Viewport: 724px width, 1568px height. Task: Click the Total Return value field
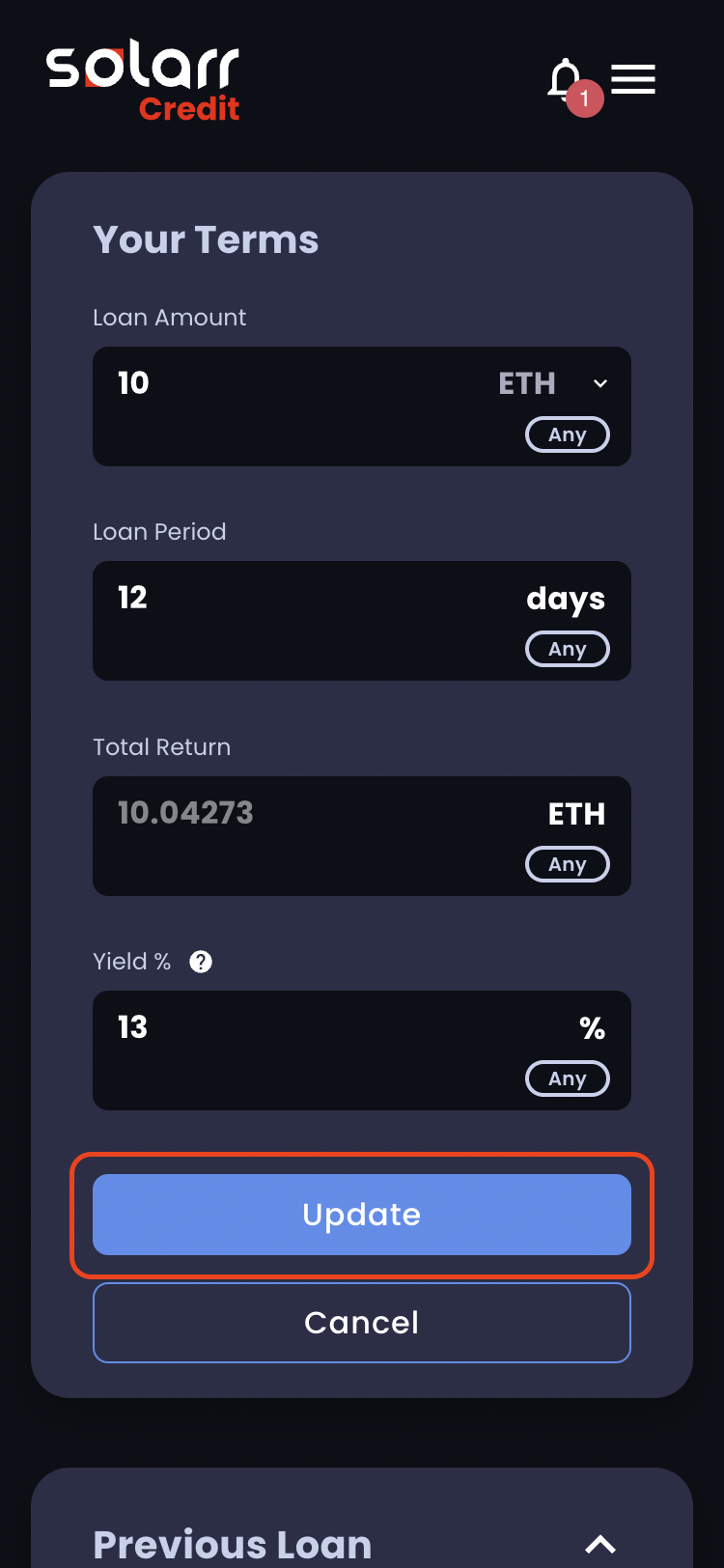[x=290, y=813]
